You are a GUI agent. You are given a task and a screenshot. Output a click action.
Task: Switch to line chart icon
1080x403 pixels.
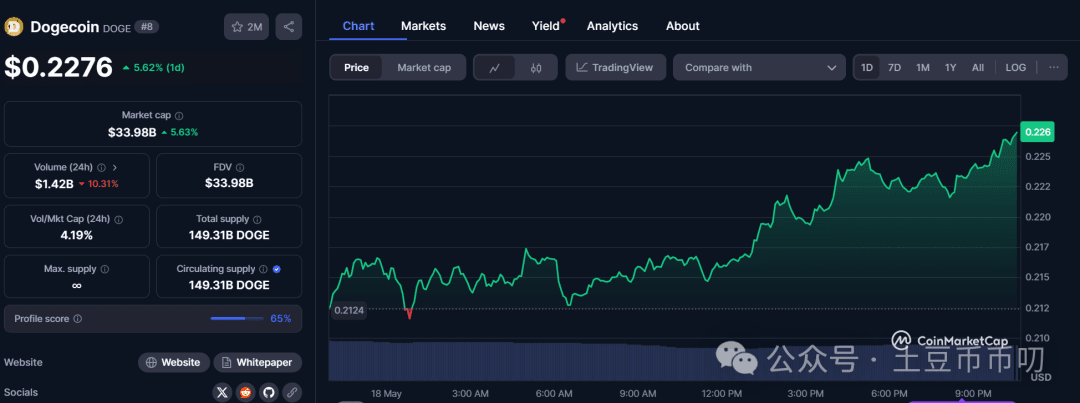coord(495,68)
